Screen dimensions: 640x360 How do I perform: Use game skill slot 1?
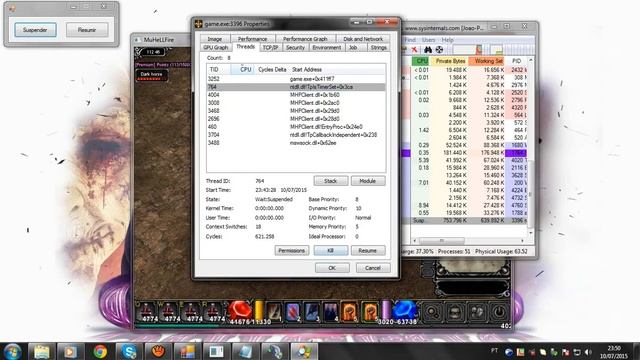click(274, 312)
